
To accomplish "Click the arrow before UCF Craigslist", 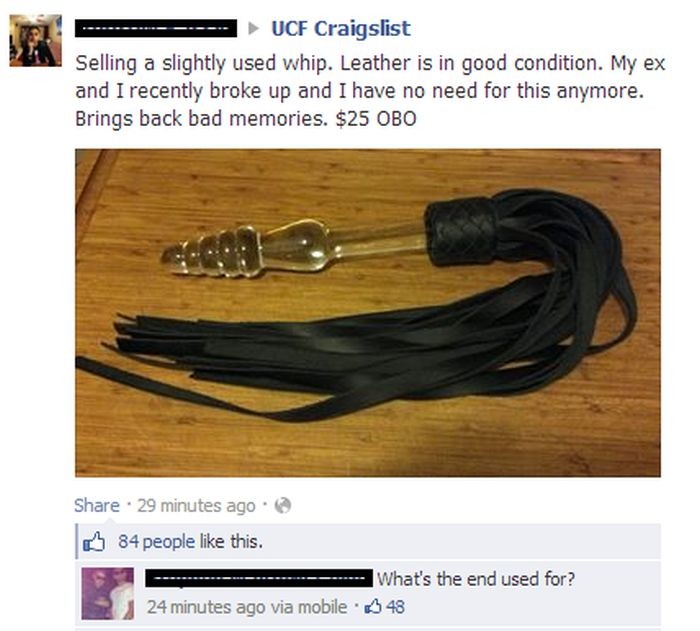I will pyautogui.click(x=254, y=29).
